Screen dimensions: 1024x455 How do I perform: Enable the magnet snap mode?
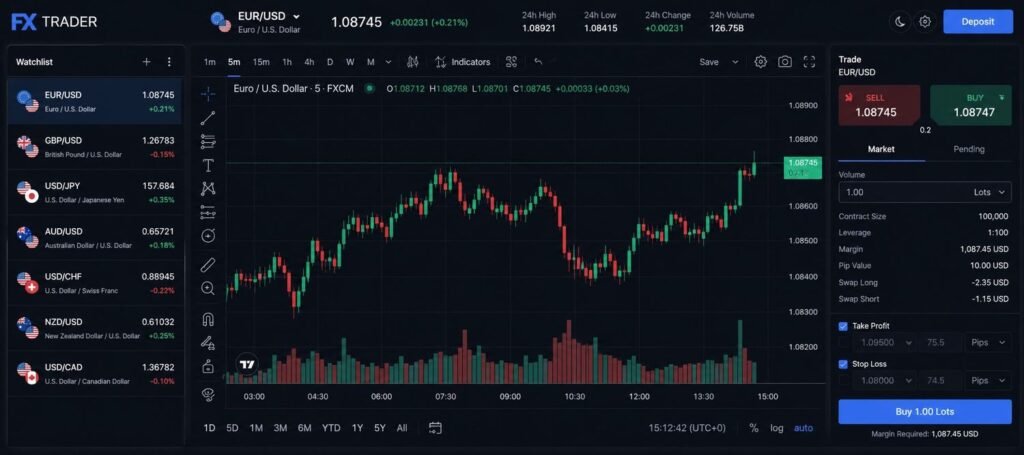pyautogui.click(x=208, y=320)
